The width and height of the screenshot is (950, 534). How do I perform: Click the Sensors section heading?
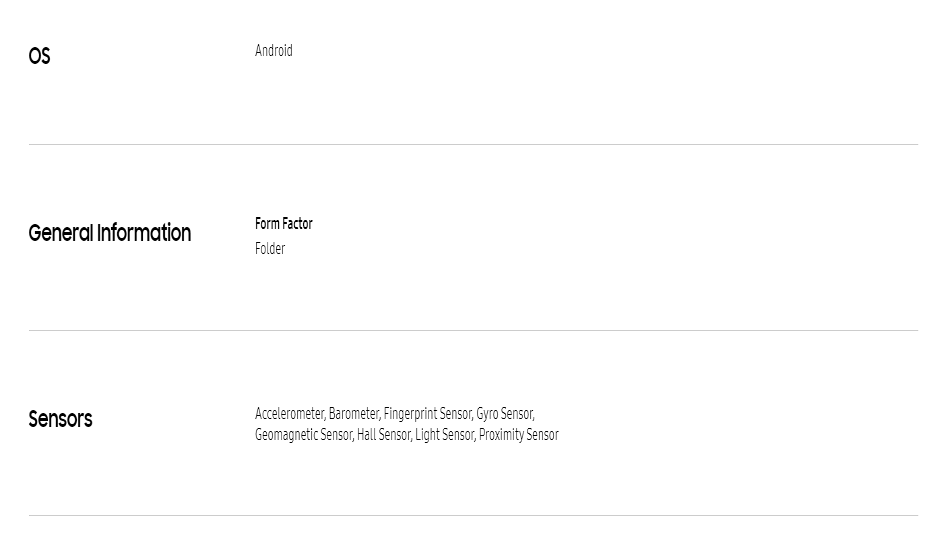[61, 419]
